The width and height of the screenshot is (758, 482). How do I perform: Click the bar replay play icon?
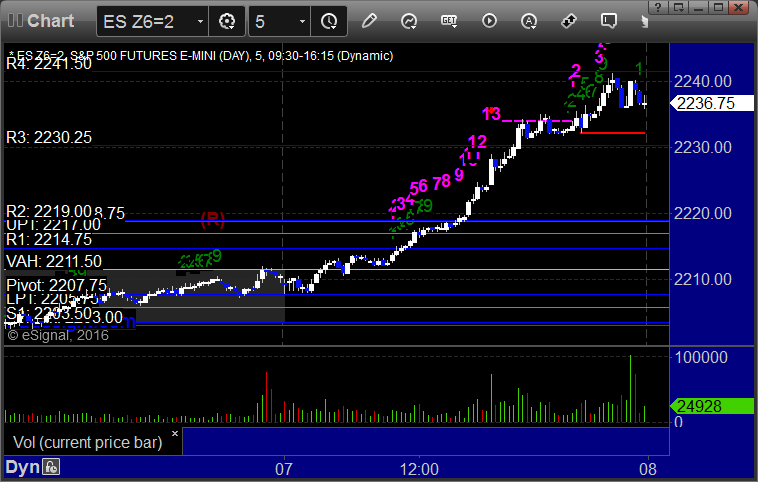coord(489,21)
